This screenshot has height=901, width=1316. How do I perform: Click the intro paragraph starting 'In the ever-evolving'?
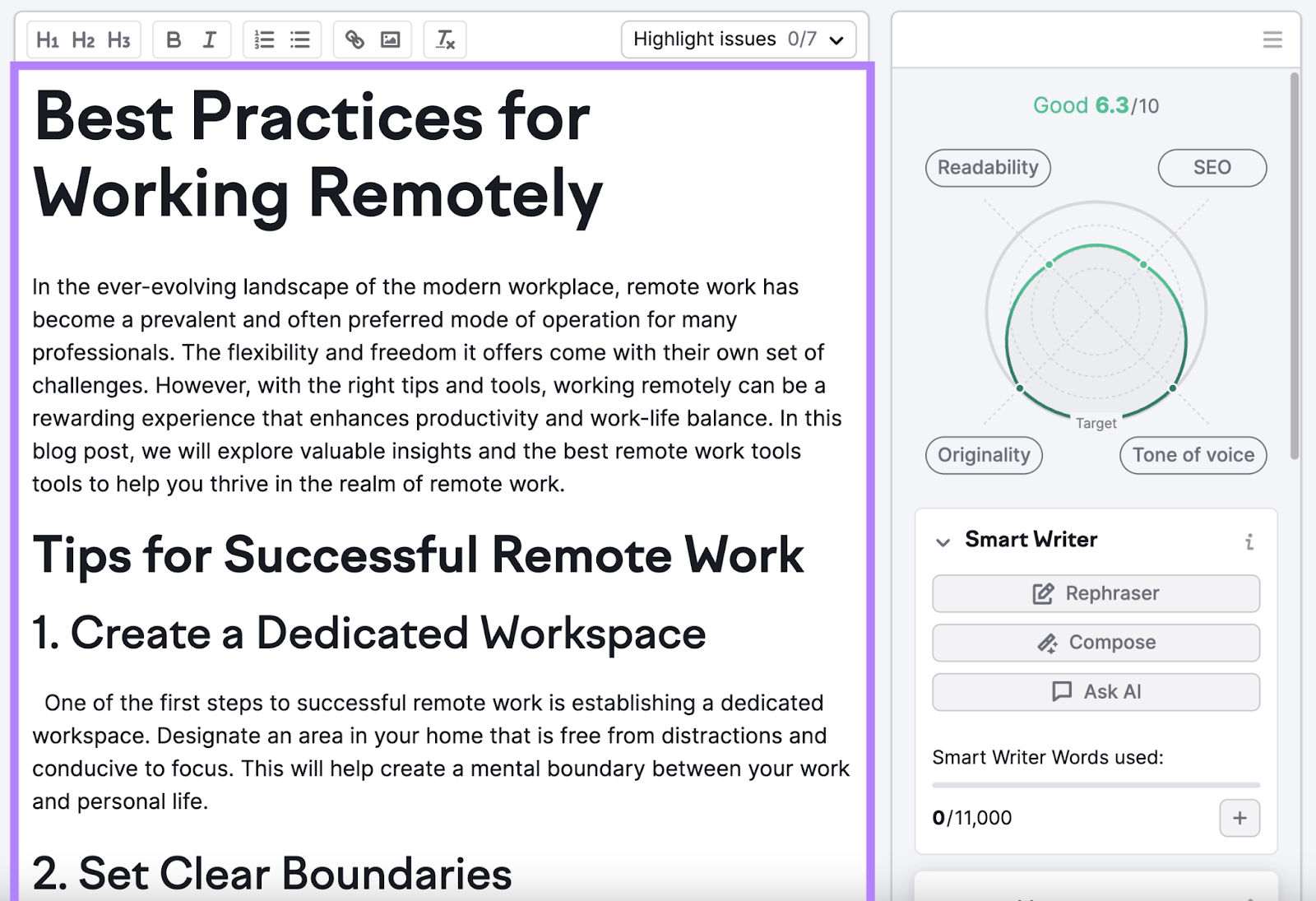437,385
